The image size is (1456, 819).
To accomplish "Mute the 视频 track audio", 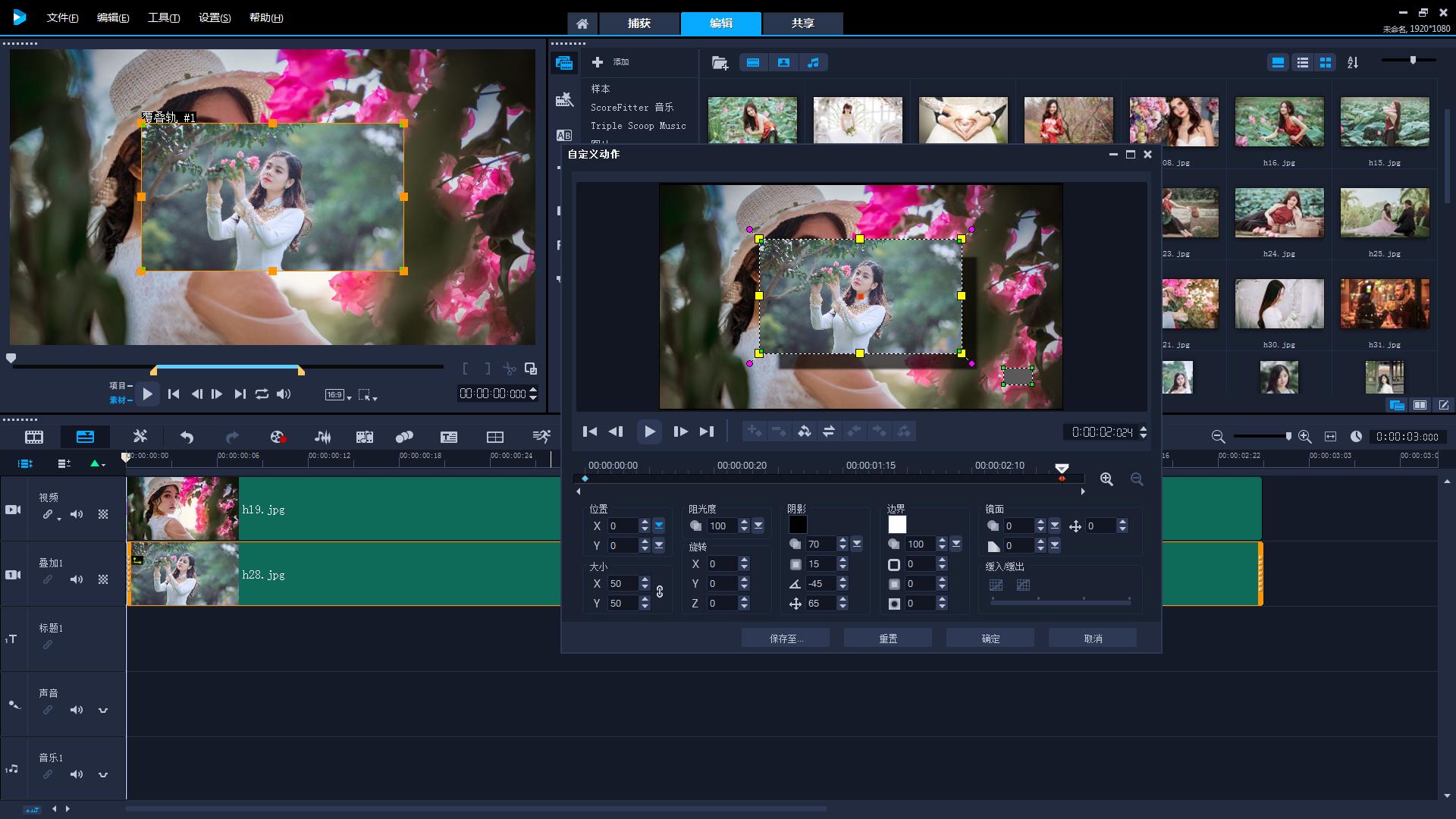I will click(77, 514).
